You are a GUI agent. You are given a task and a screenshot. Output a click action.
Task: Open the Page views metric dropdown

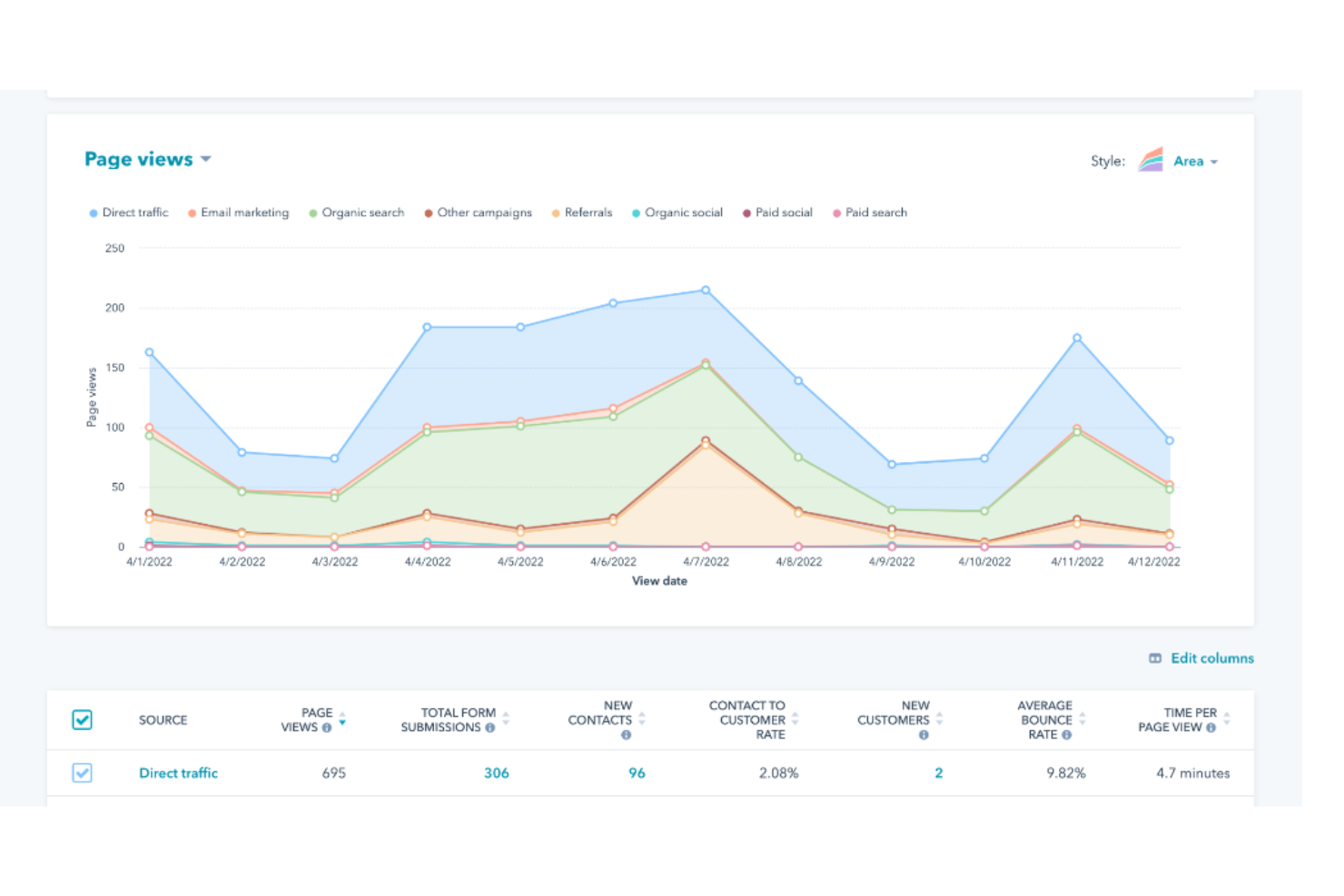206,159
